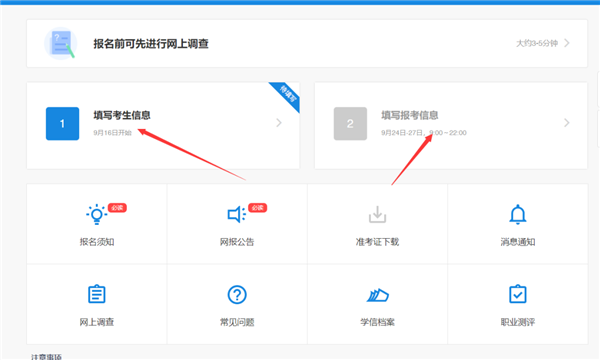This screenshot has height=360, width=600.
Task: Expand the 填写考生信息 chevron arrow
Action: [x=279, y=123]
